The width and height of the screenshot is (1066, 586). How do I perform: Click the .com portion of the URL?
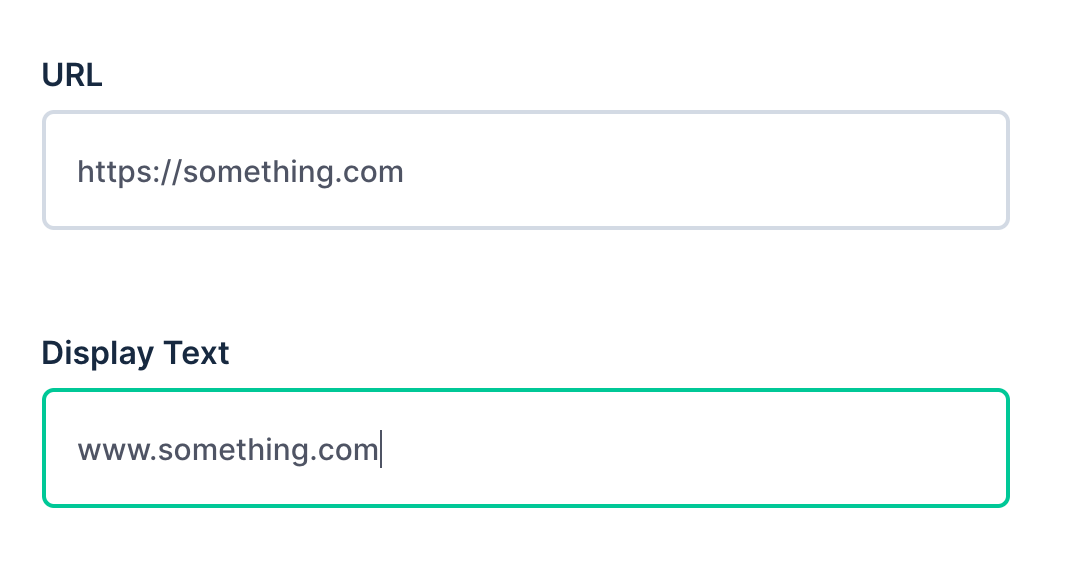[370, 171]
